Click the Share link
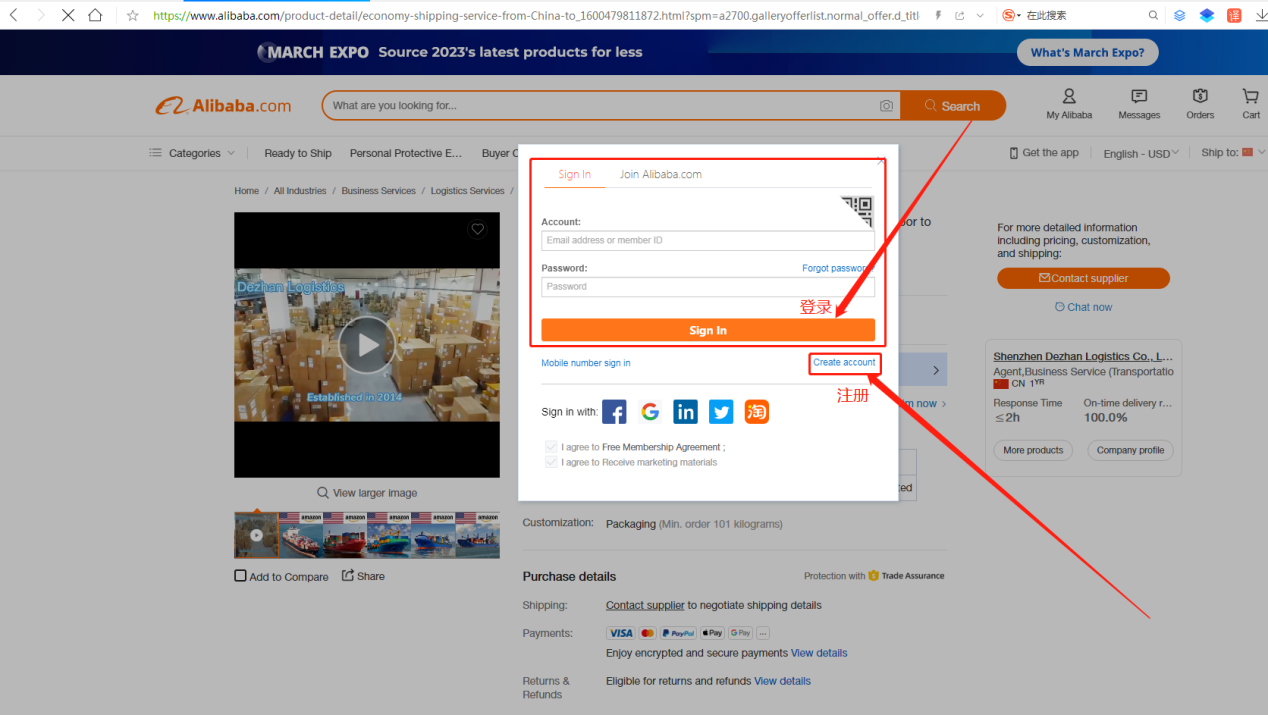 pos(363,576)
